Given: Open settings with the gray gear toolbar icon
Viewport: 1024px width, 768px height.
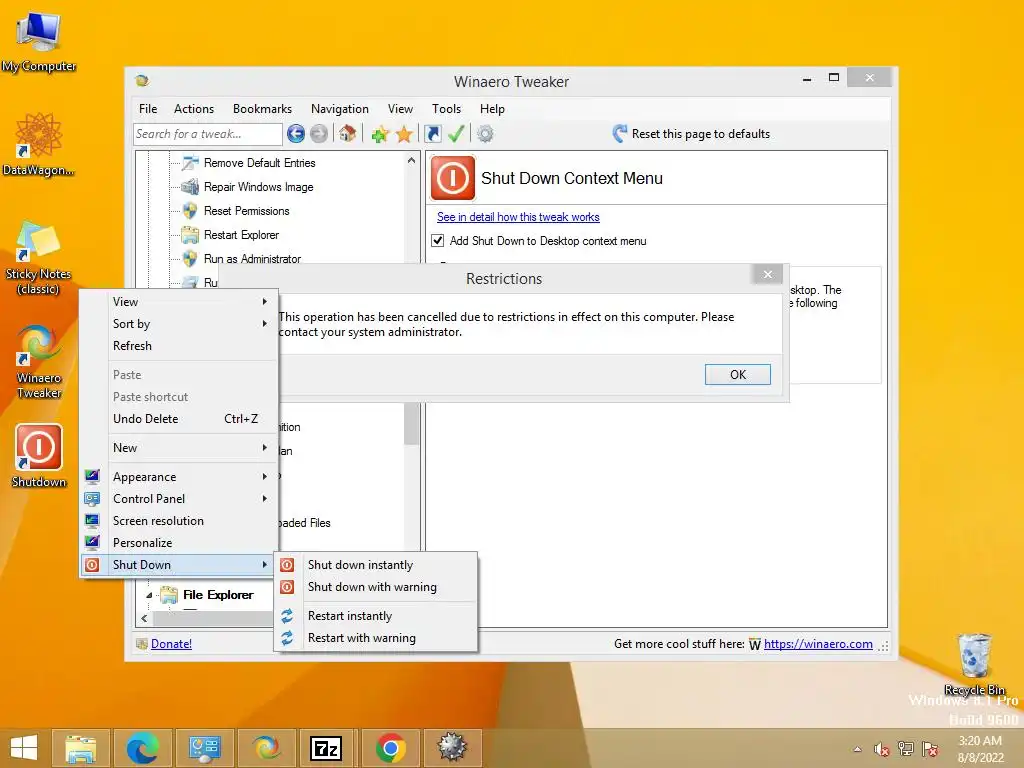Looking at the screenshot, I should click(x=485, y=134).
